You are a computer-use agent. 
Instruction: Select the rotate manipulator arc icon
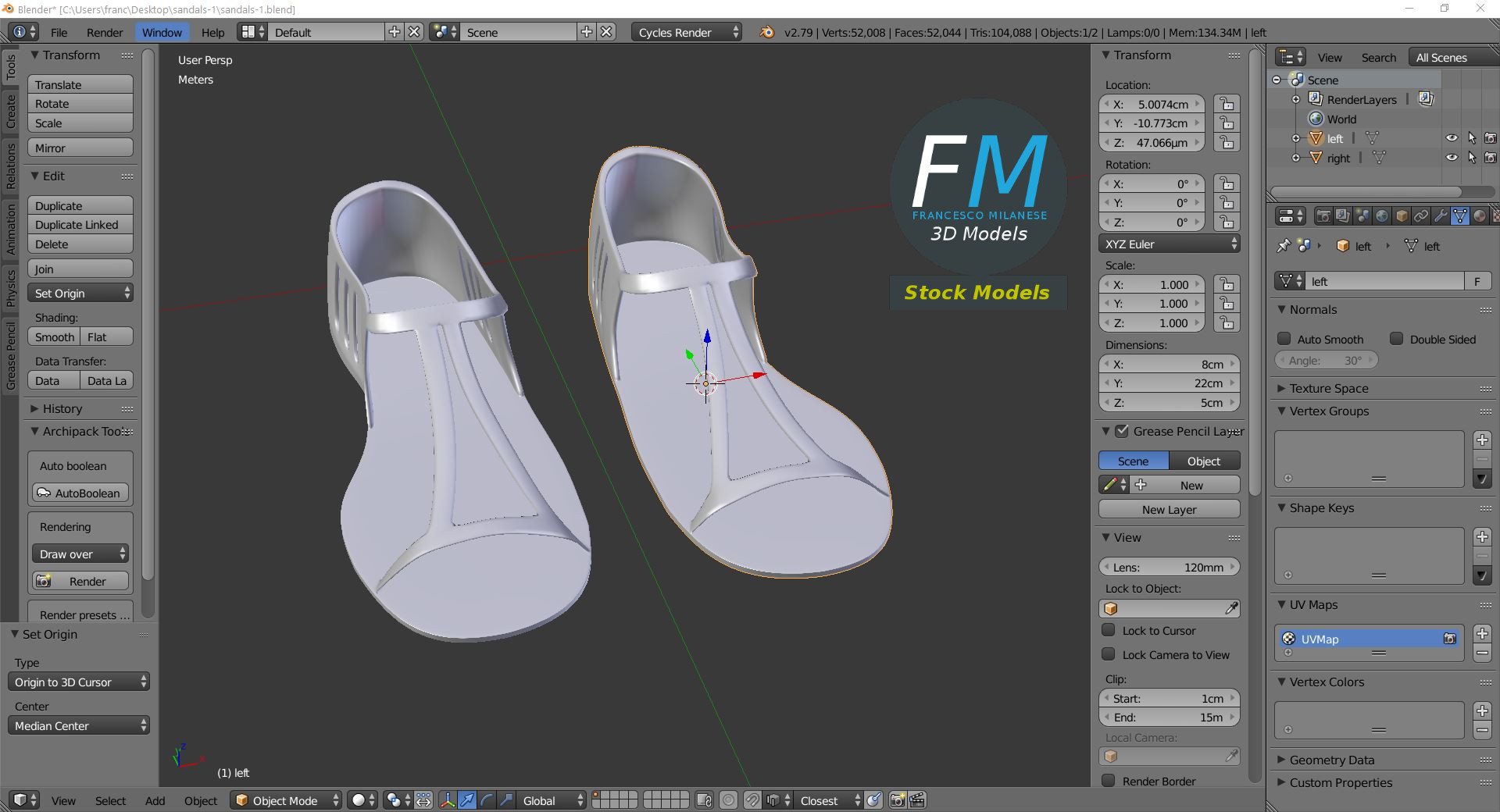point(486,800)
